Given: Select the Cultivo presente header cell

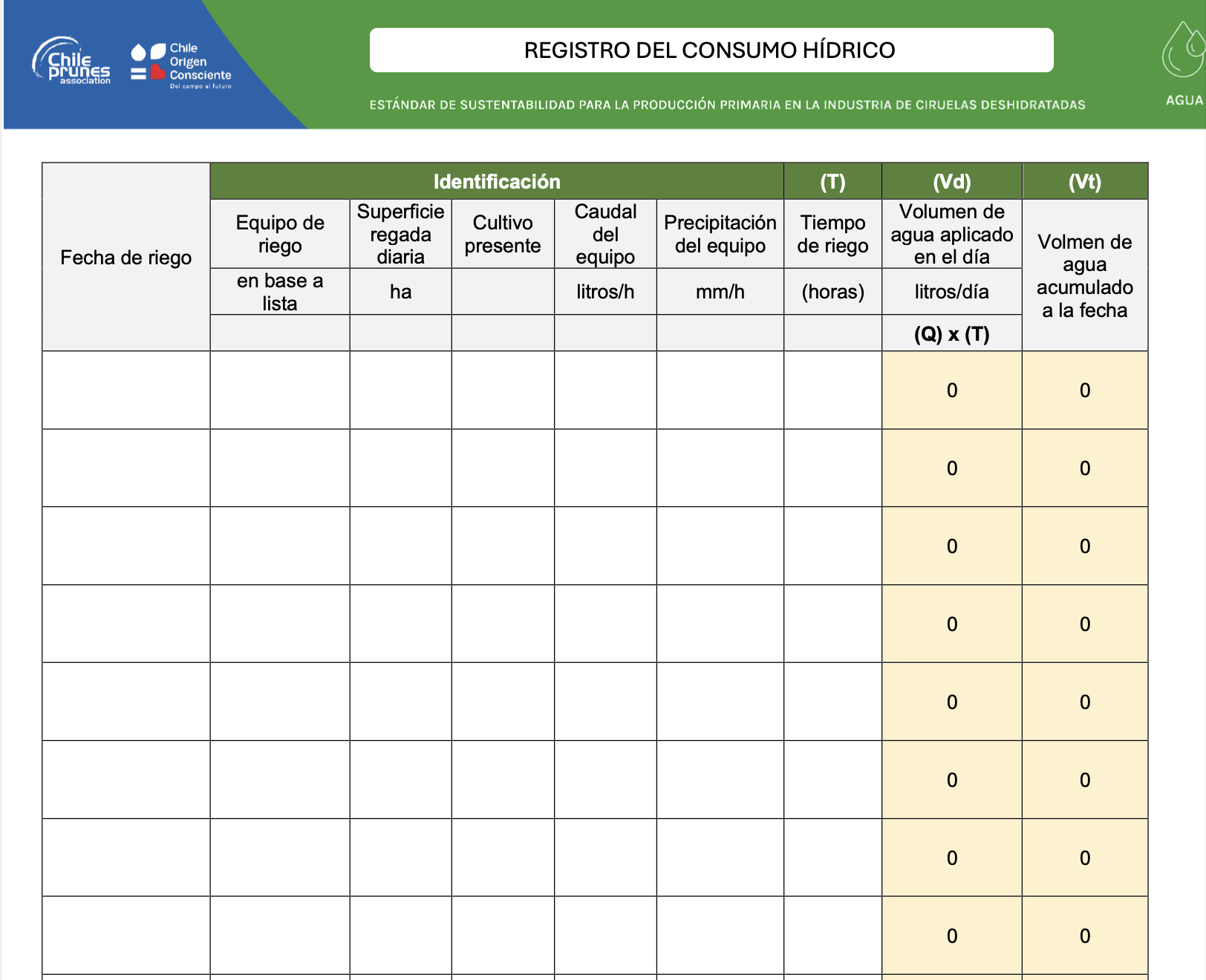Looking at the screenshot, I should [503, 234].
